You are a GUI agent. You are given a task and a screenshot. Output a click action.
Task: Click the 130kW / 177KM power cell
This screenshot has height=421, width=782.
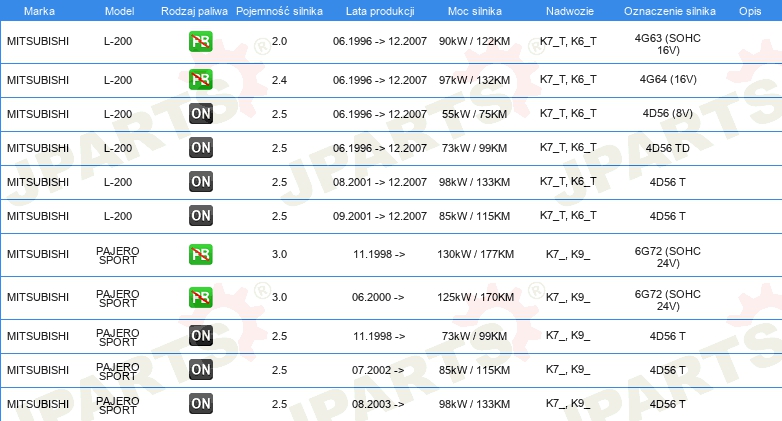coord(475,254)
